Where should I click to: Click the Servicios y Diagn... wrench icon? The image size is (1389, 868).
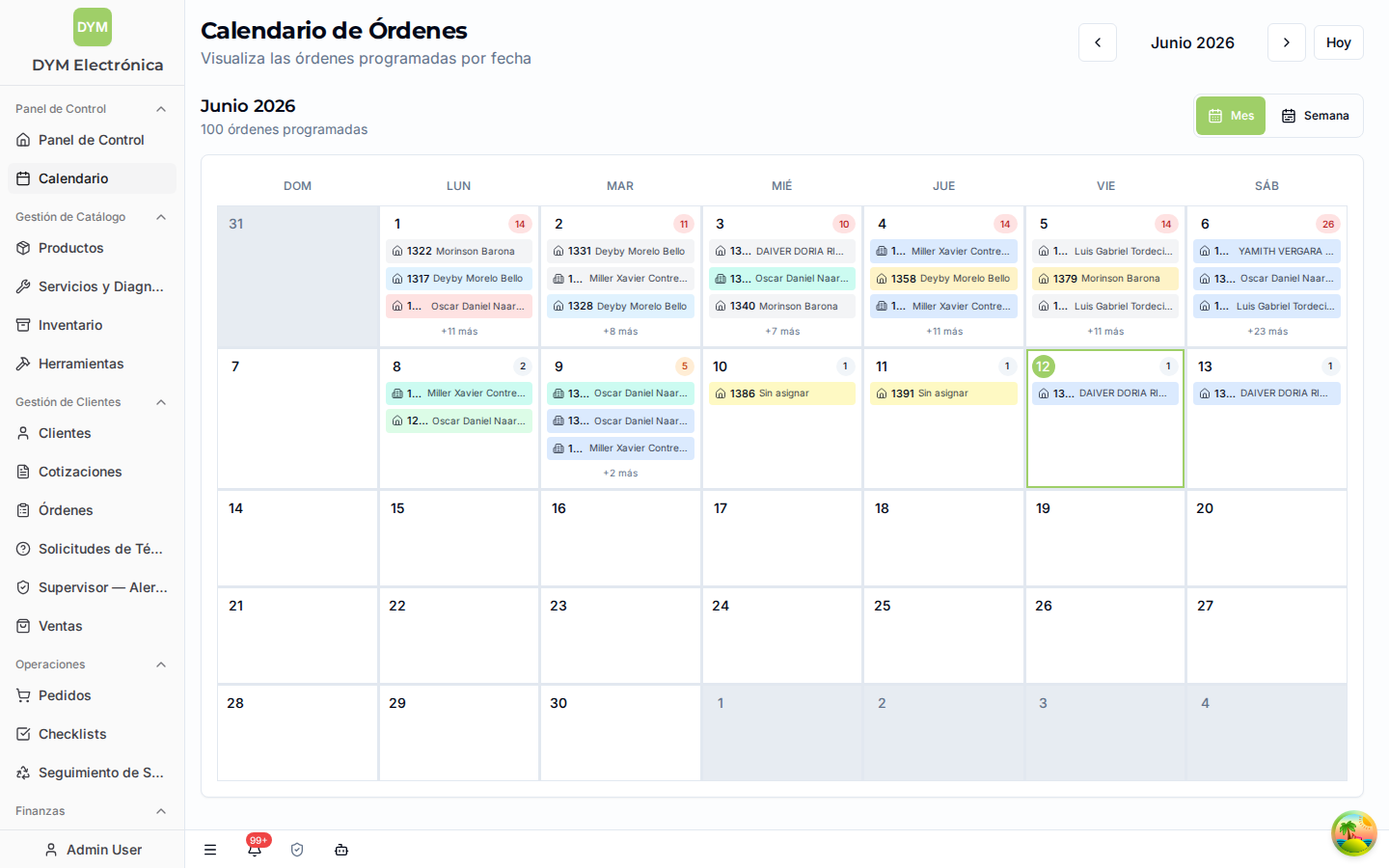23,286
